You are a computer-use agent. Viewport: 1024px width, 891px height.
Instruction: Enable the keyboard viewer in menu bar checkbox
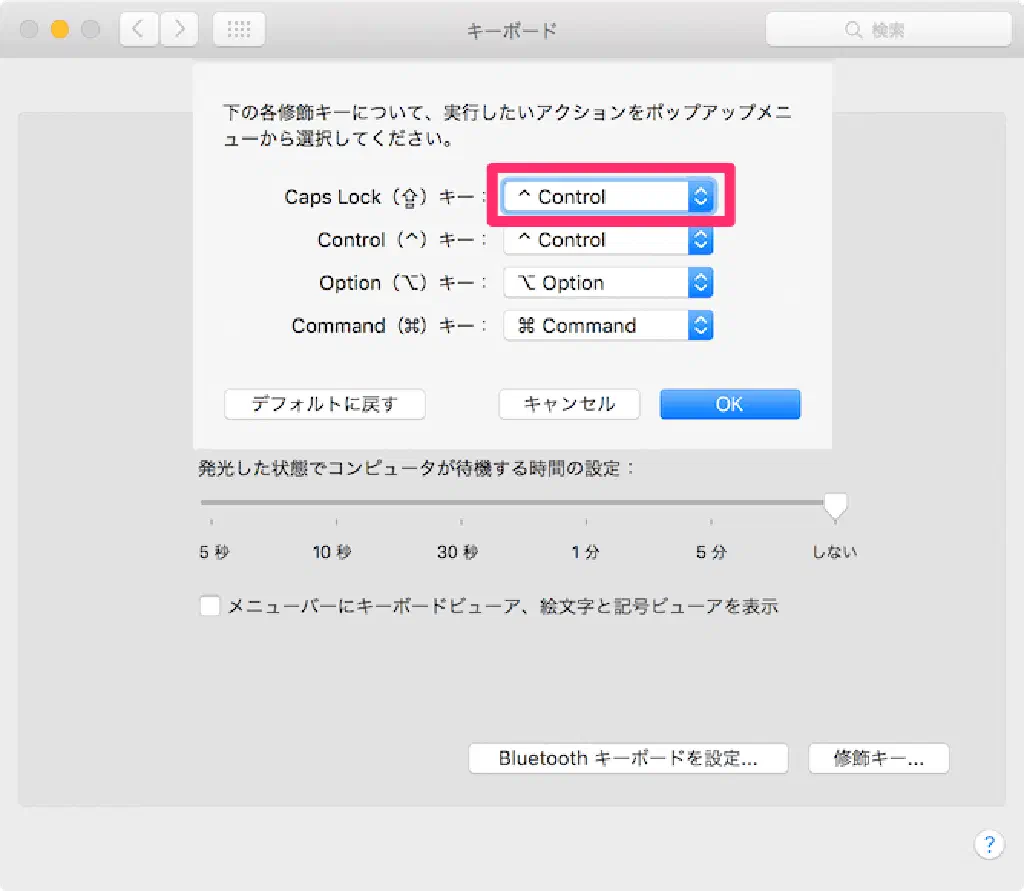point(210,606)
